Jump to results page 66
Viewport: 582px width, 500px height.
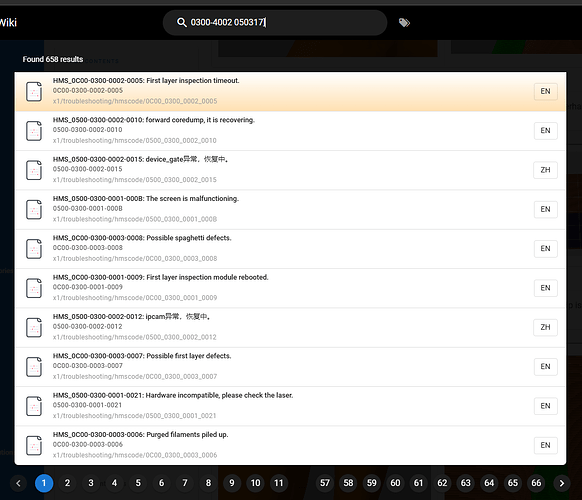[x=536, y=483]
